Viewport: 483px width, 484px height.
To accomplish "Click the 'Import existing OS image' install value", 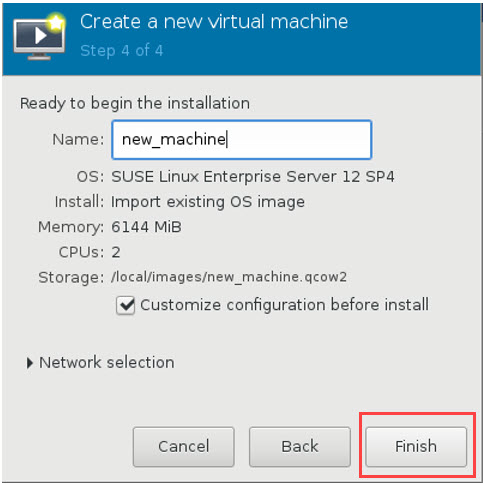I will coord(208,202).
